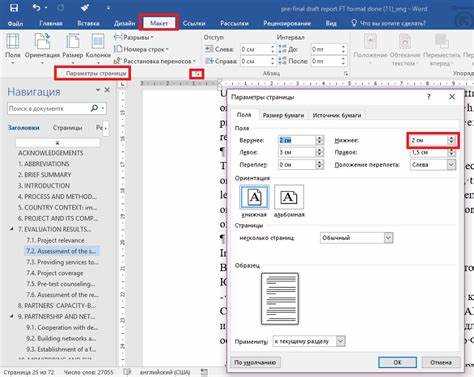Click the dialog help question mark
Viewport: 474px width, 377px height.
tap(429, 97)
